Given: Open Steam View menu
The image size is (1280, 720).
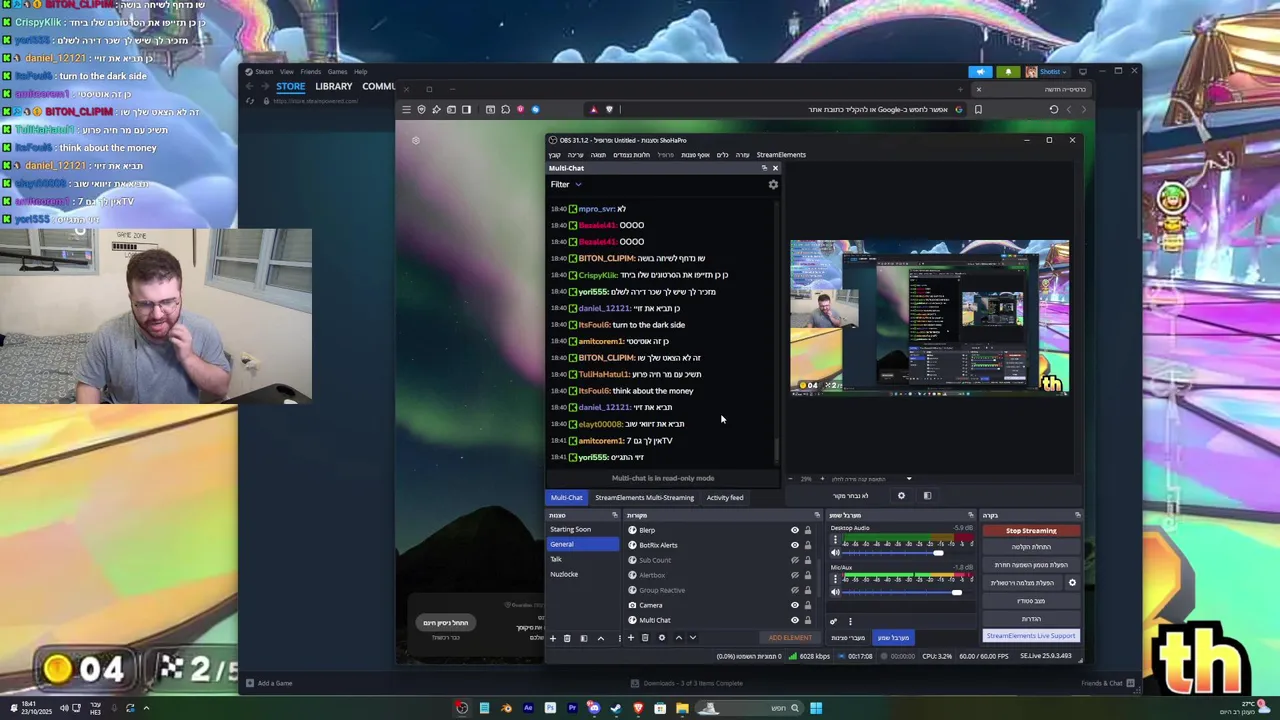Looking at the screenshot, I should (x=287, y=72).
